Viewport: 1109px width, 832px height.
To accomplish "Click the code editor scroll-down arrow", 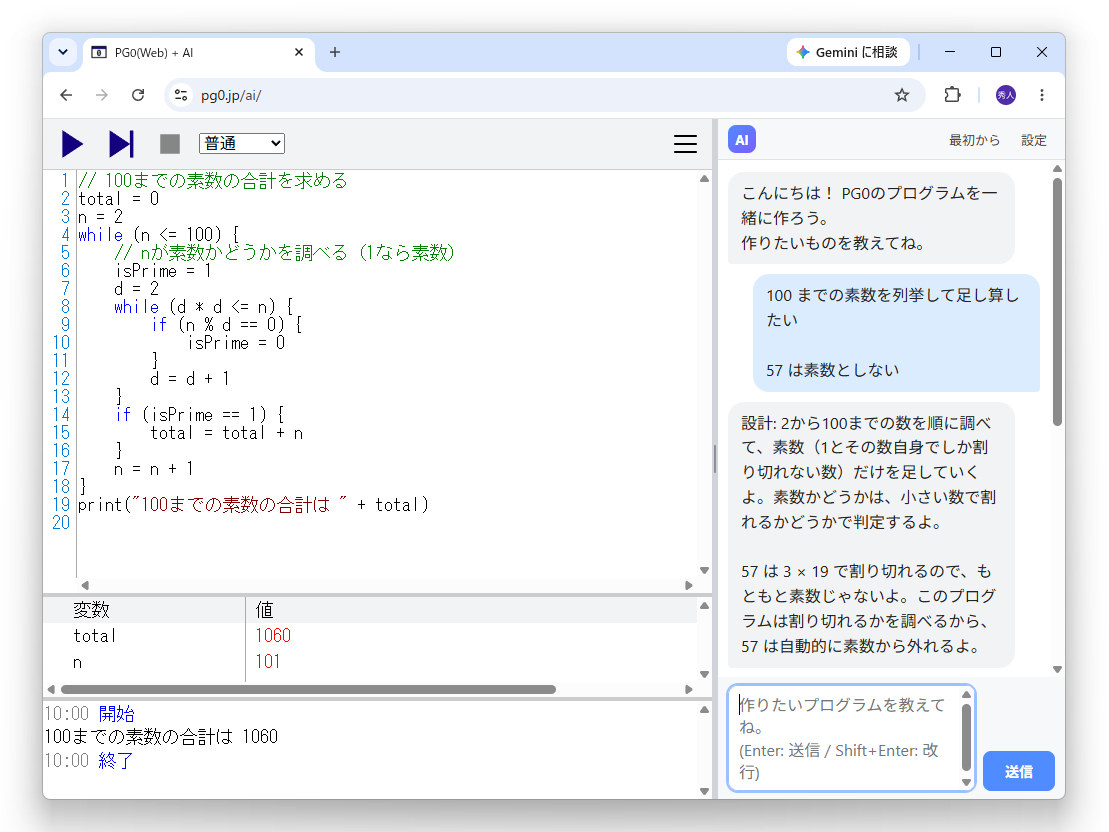I will [704, 570].
